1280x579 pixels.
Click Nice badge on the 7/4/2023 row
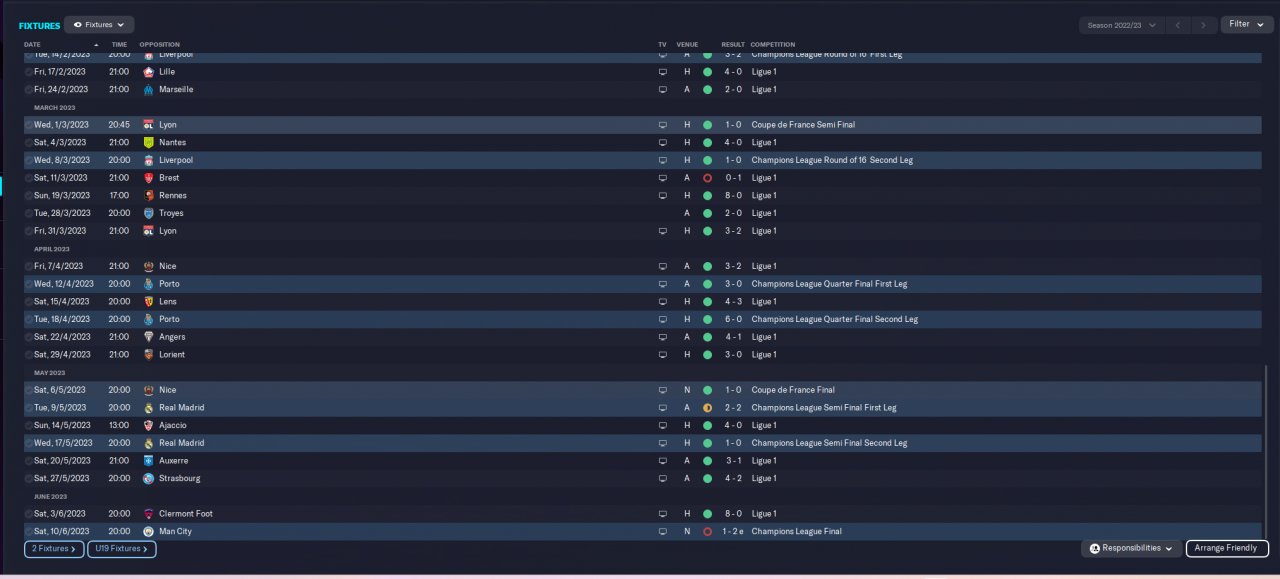coord(149,266)
